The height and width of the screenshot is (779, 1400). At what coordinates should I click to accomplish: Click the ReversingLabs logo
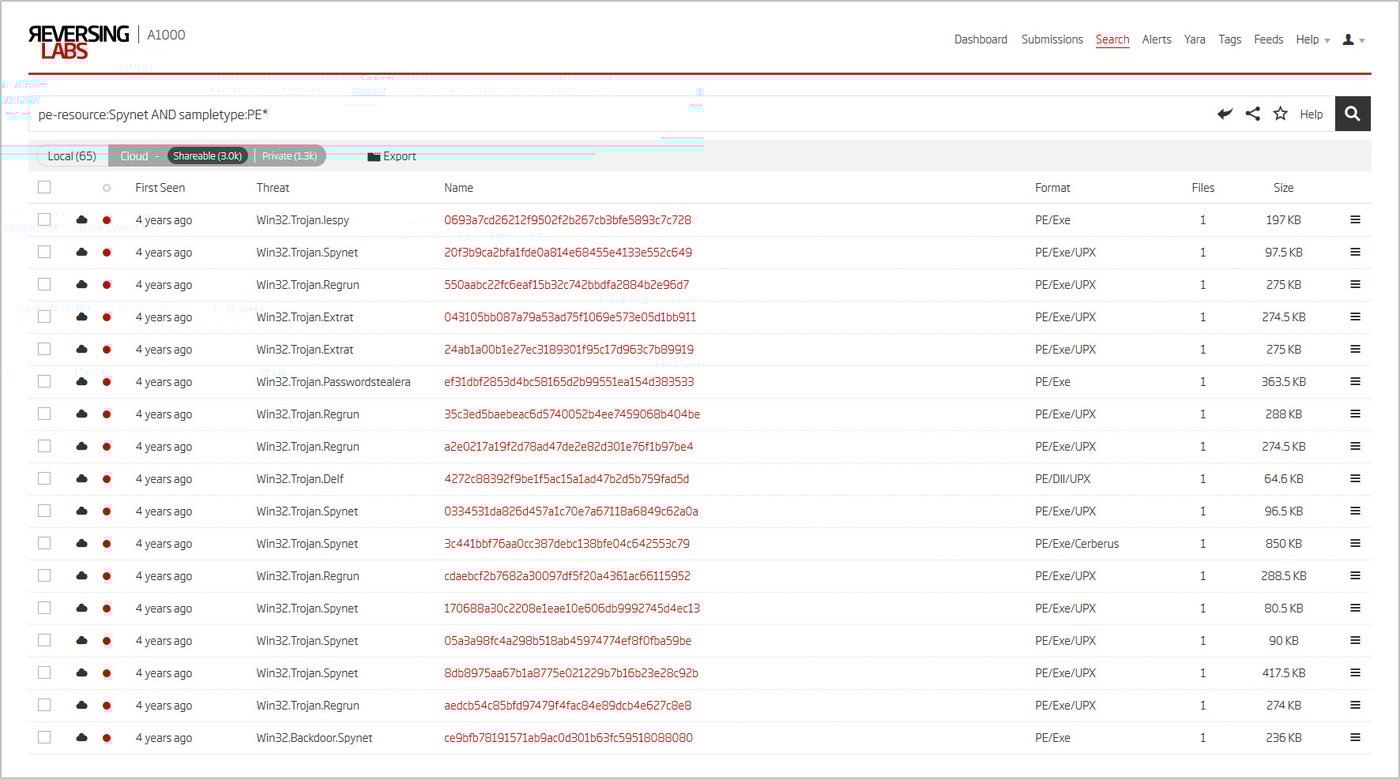[x=79, y=41]
